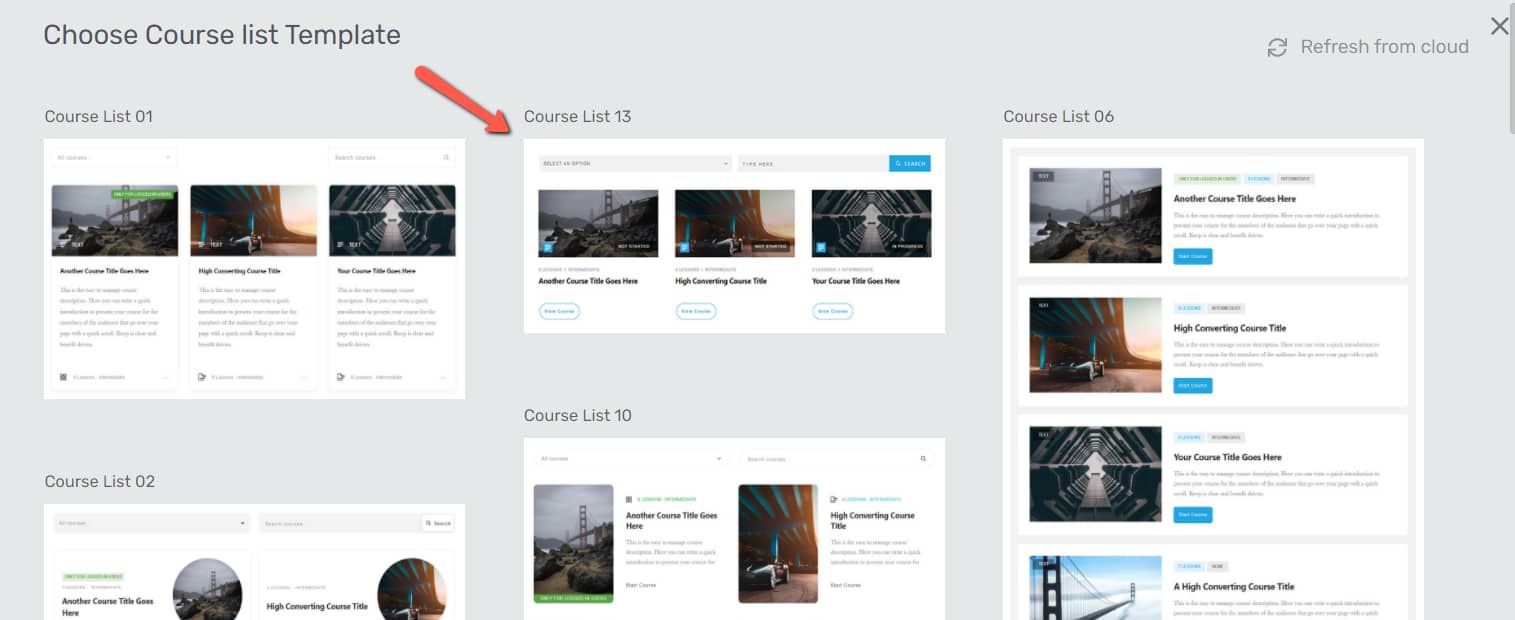The image size is (1515, 620).
Task: Click the 'Choose Course list Template' heading
Action: coord(222,35)
